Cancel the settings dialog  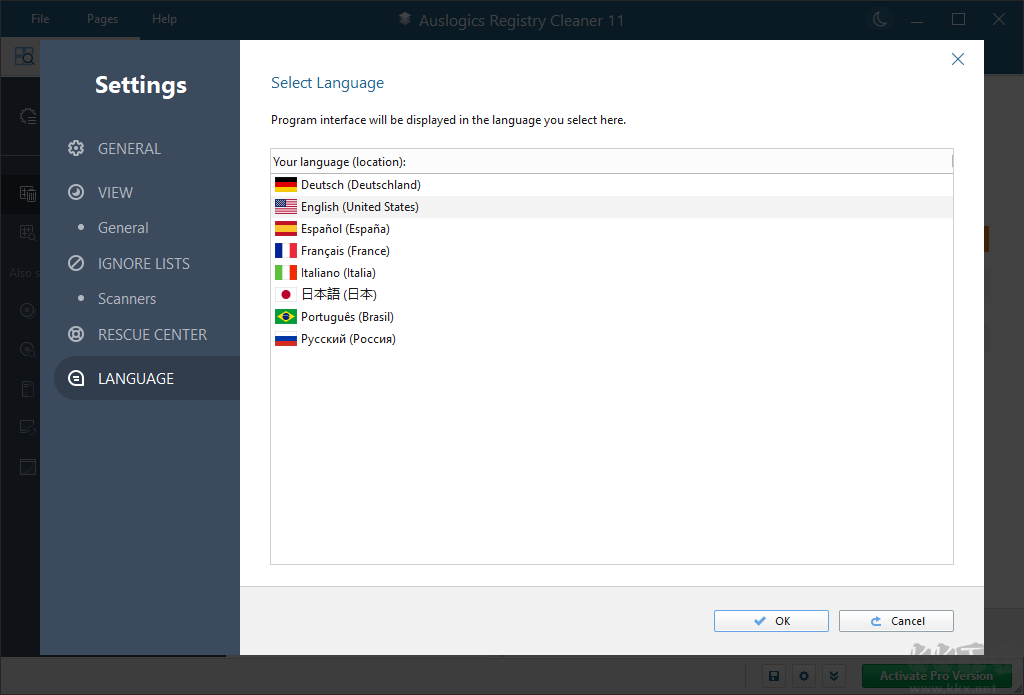896,621
